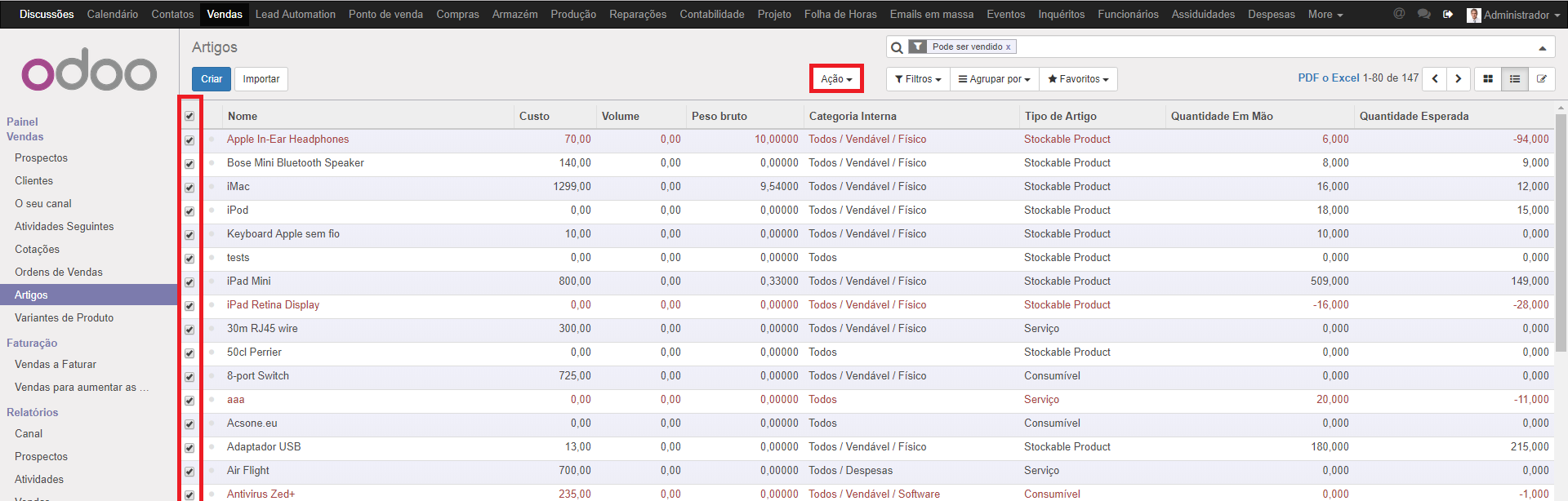Image resolution: width=1568 pixels, height=501 pixels.
Task: Open Ordens de Vendas in sidebar
Action: click(x=59, y=272)
